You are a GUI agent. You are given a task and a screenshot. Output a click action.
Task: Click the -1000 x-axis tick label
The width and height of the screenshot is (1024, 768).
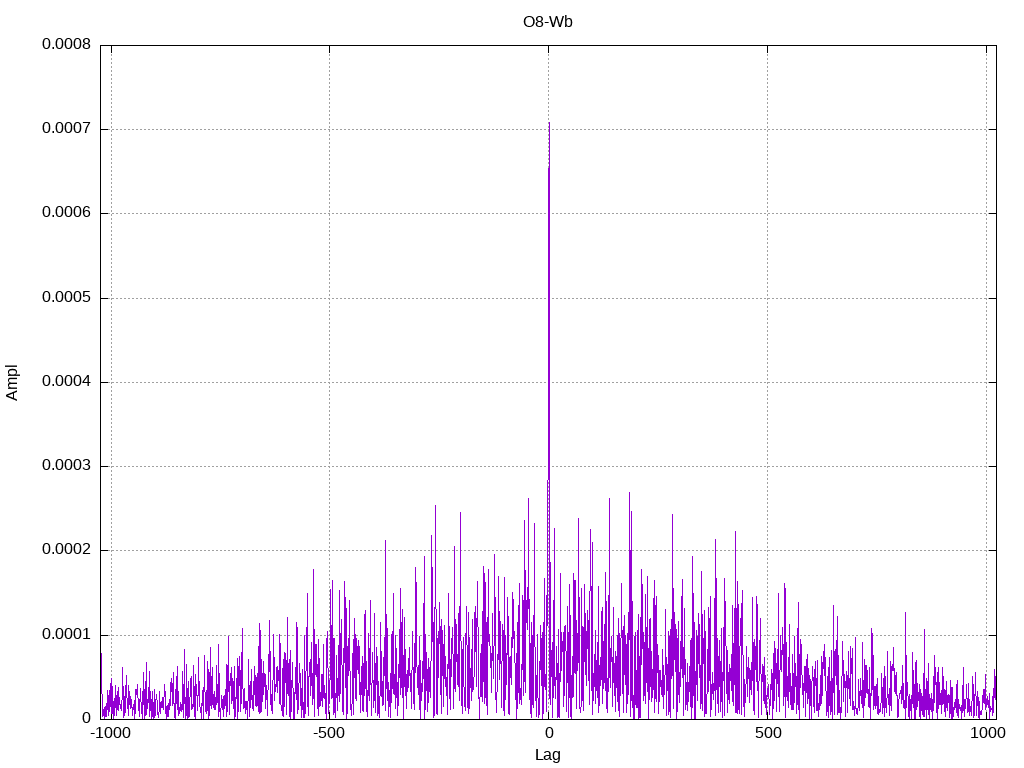tap(111, 733)
